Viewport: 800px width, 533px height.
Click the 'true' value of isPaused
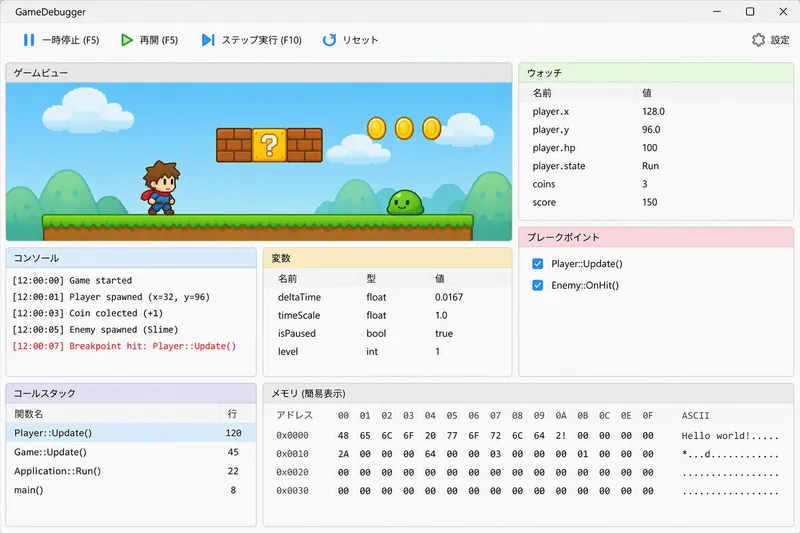[444, 334]
